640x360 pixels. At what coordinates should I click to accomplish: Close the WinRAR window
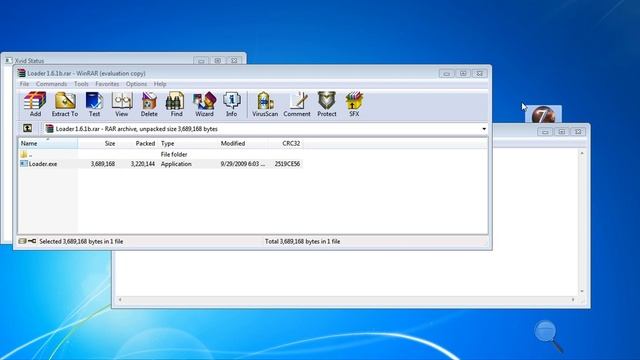click(x=479, y=73)
